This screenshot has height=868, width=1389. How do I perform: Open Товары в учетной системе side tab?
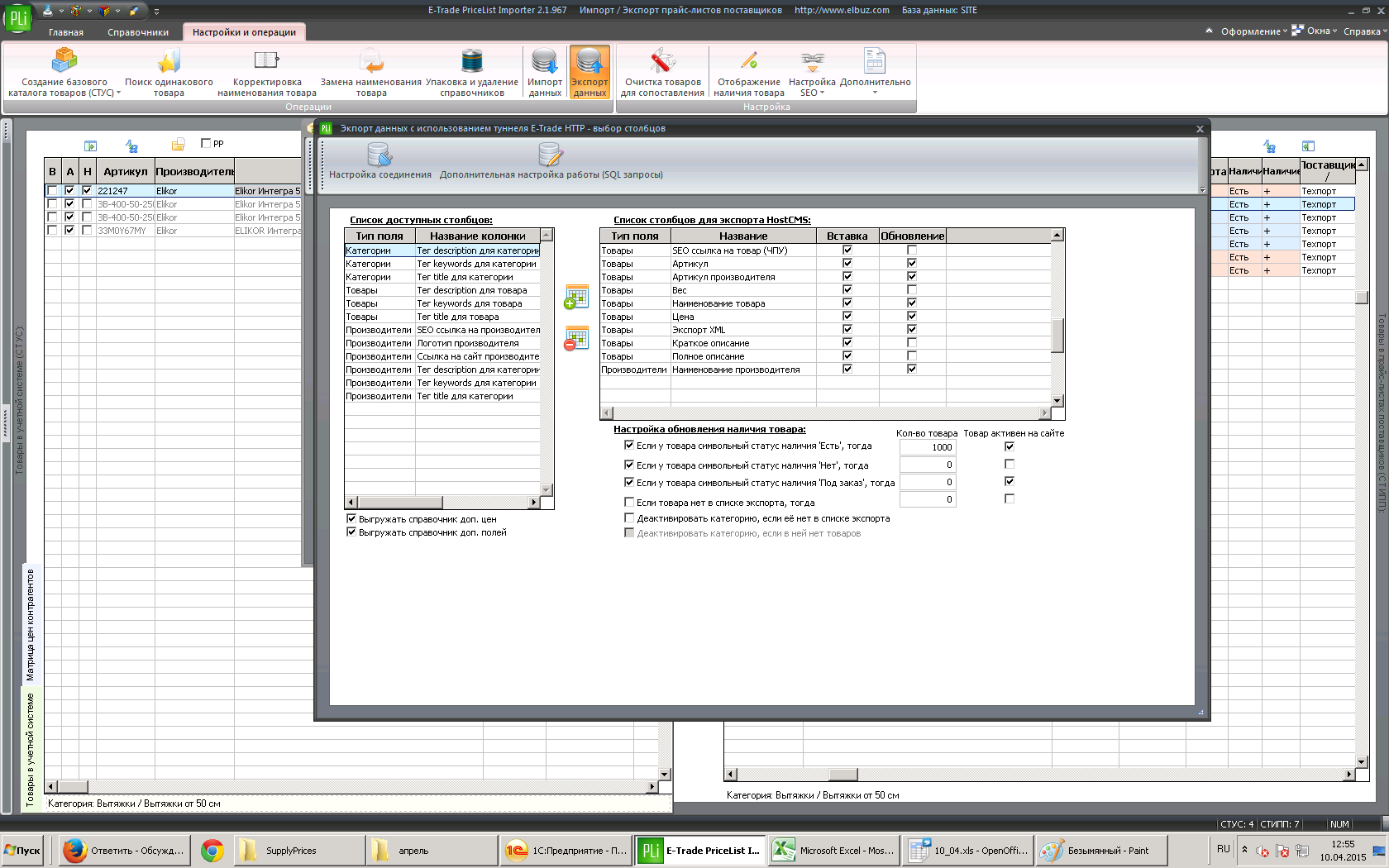(31, 749)
